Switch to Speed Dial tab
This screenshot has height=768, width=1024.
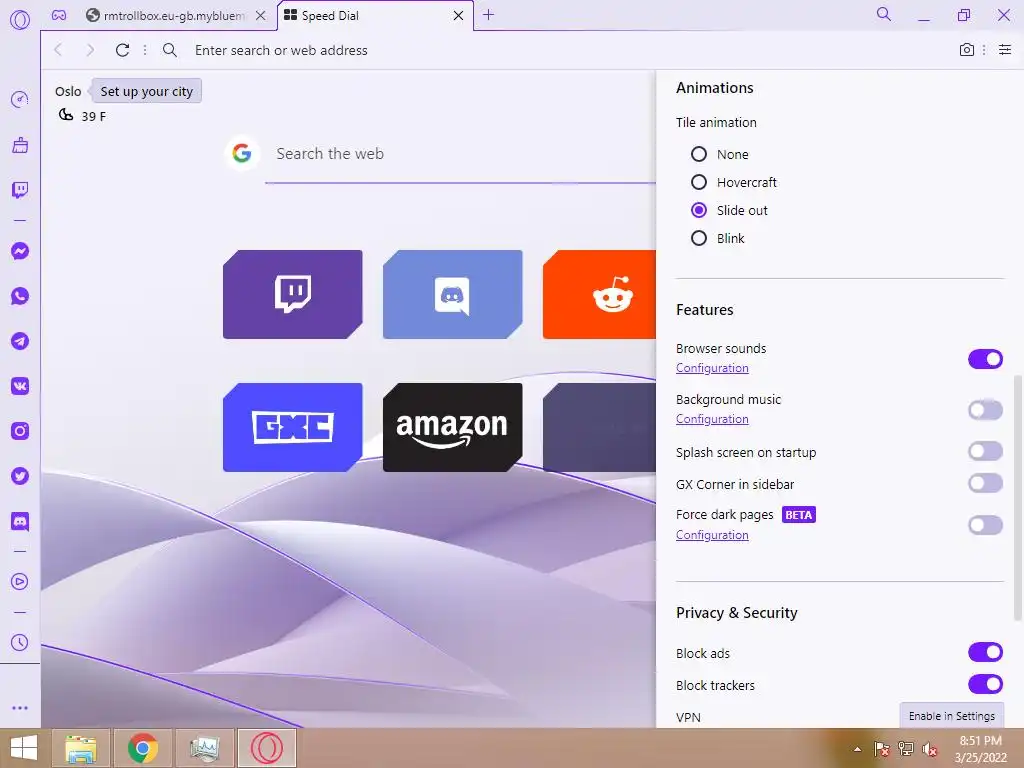click(x=375, y=16)
